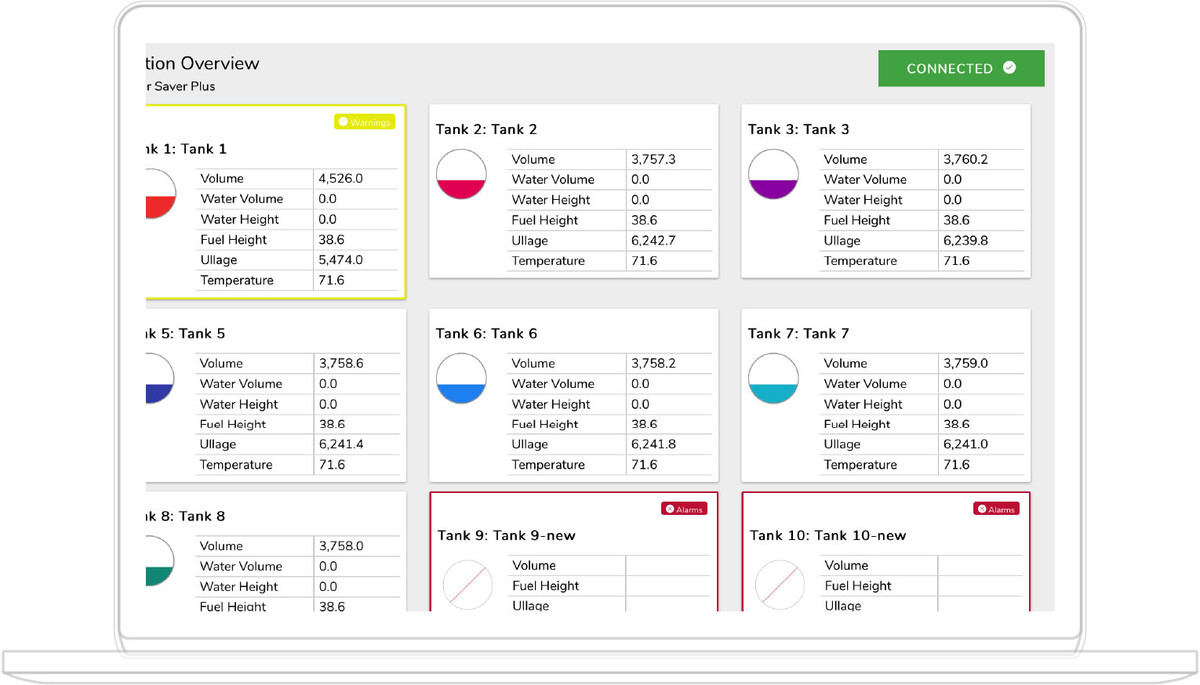Select the 'Tank 9: Tank 9-new' title

click(x=507, y=535)
